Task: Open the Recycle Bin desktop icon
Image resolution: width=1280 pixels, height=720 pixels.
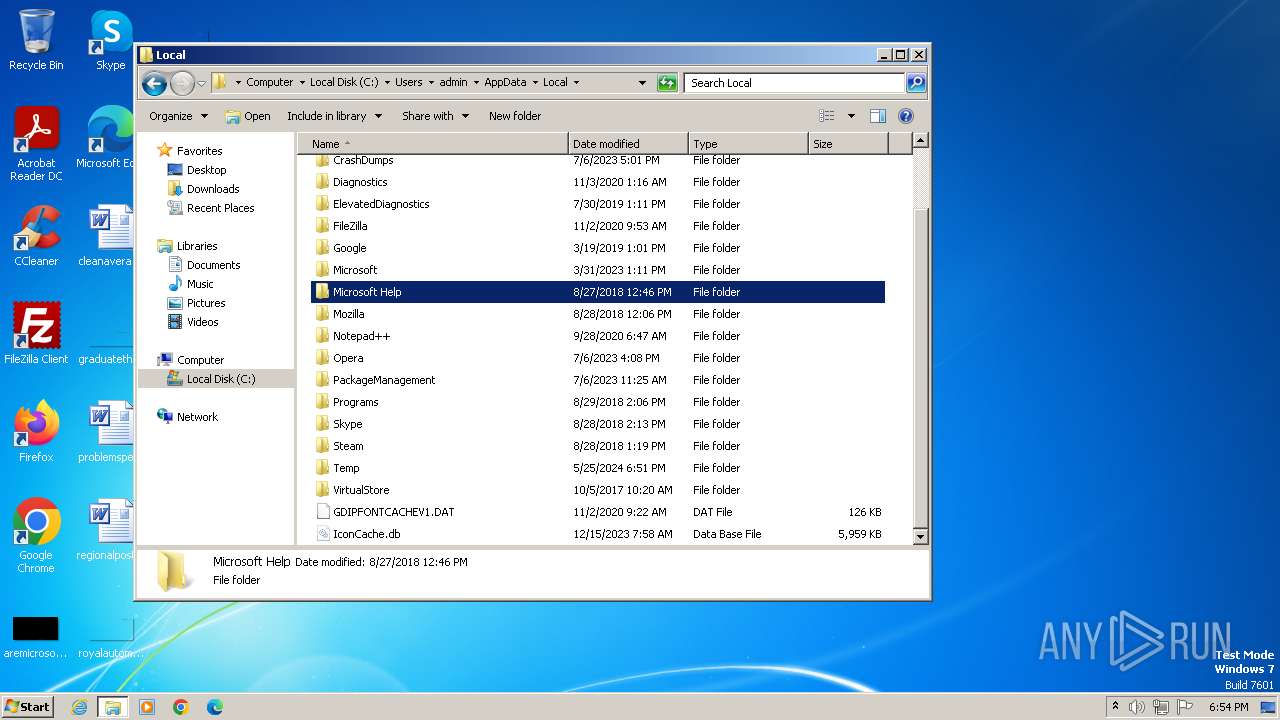Action: pos(36,40)
